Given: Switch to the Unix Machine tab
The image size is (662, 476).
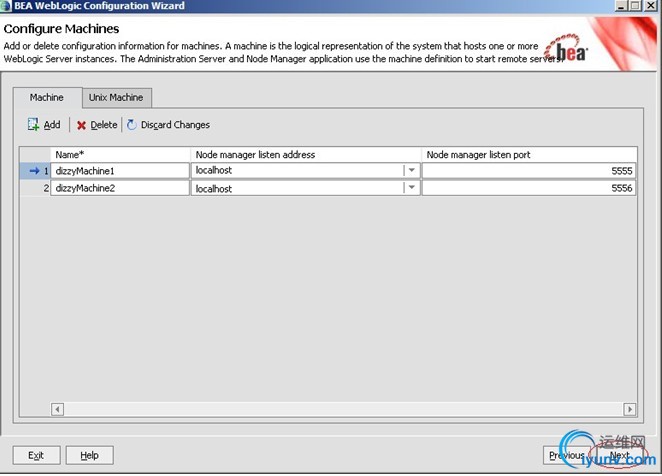Looking at the screenshot, I should click(x=116, y=98).
